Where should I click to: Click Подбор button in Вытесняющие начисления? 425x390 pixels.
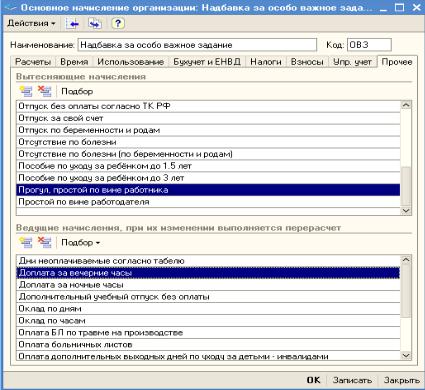coord(77,91)
